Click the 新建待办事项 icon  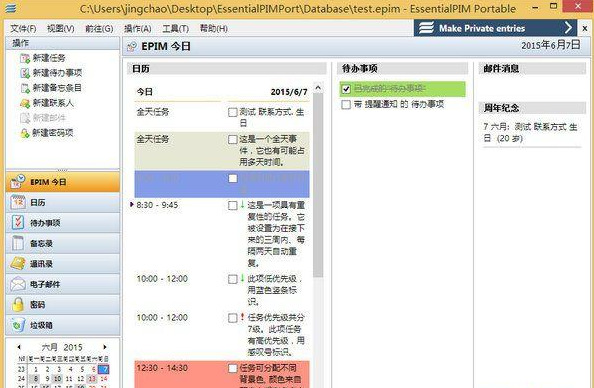tap(25, 73)
